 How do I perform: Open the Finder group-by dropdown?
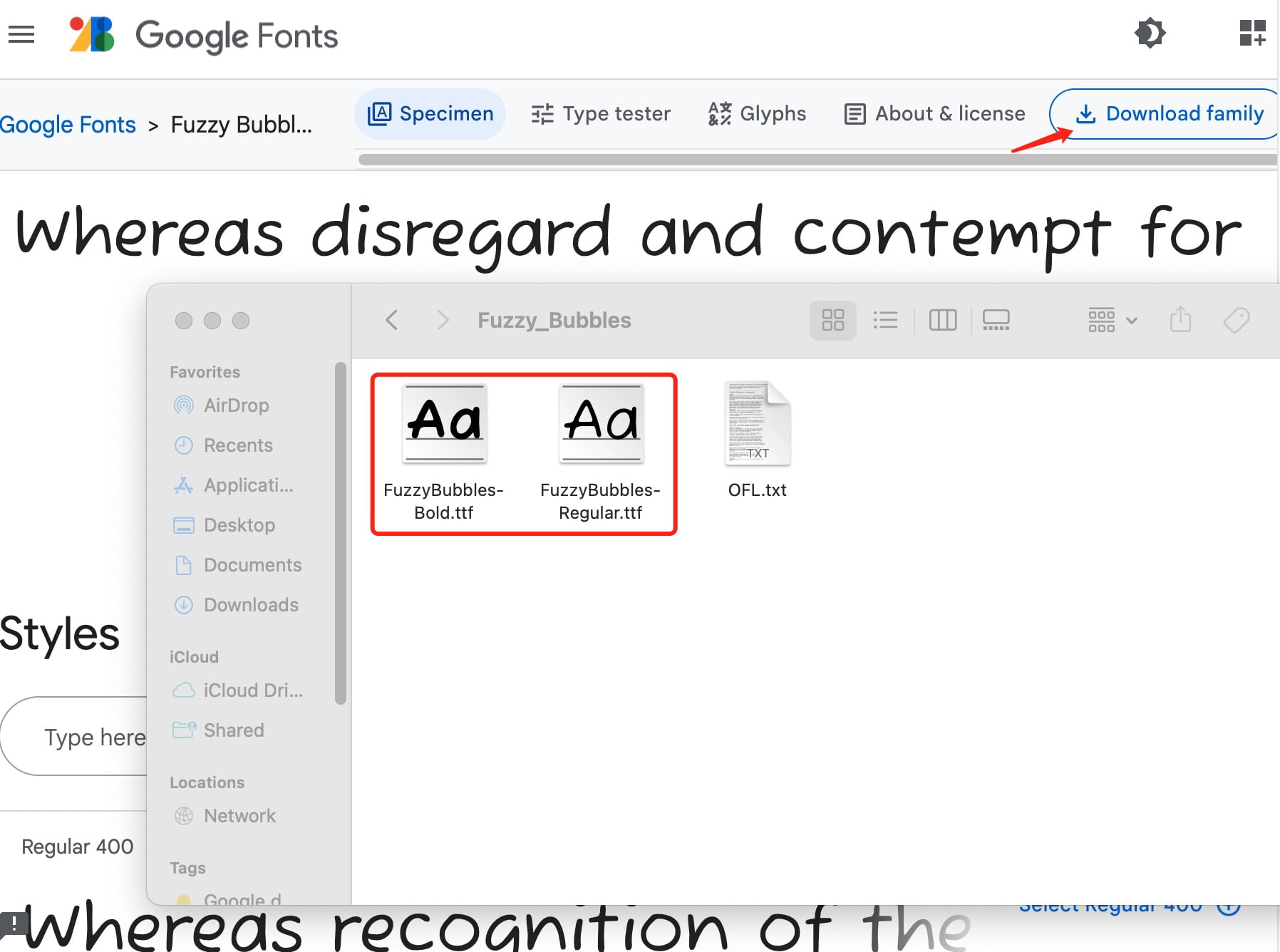1112,320
